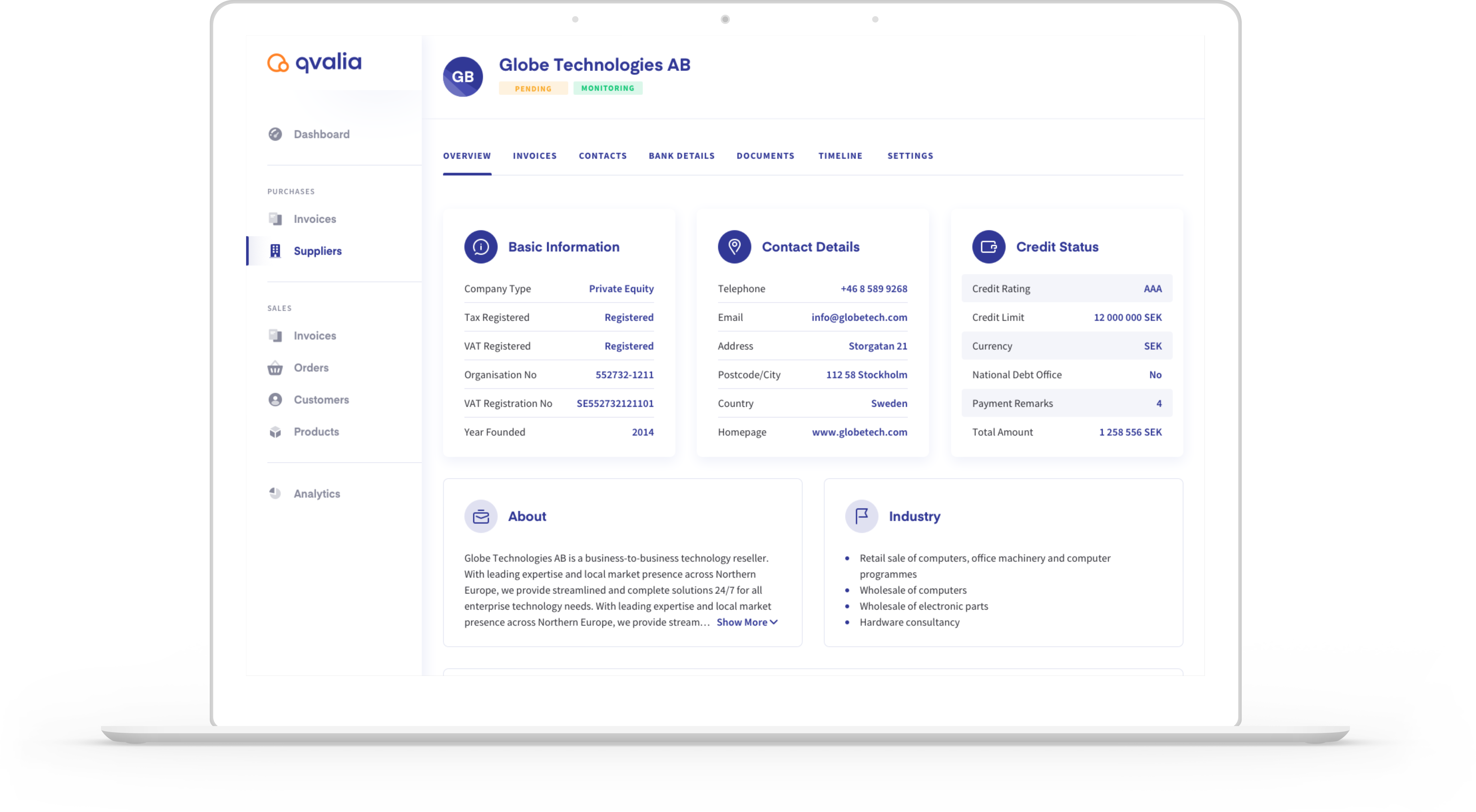Viewport: 1476px width, 812px height.
Task: Click the Industry flag icon
Action: pyautogui.click(x=861, y=516)
